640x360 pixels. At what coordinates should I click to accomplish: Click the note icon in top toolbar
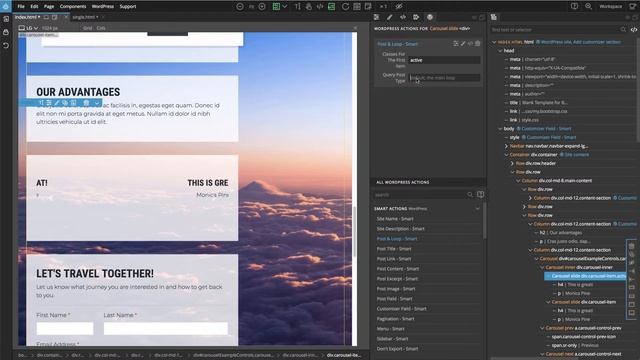coord(368,7)
